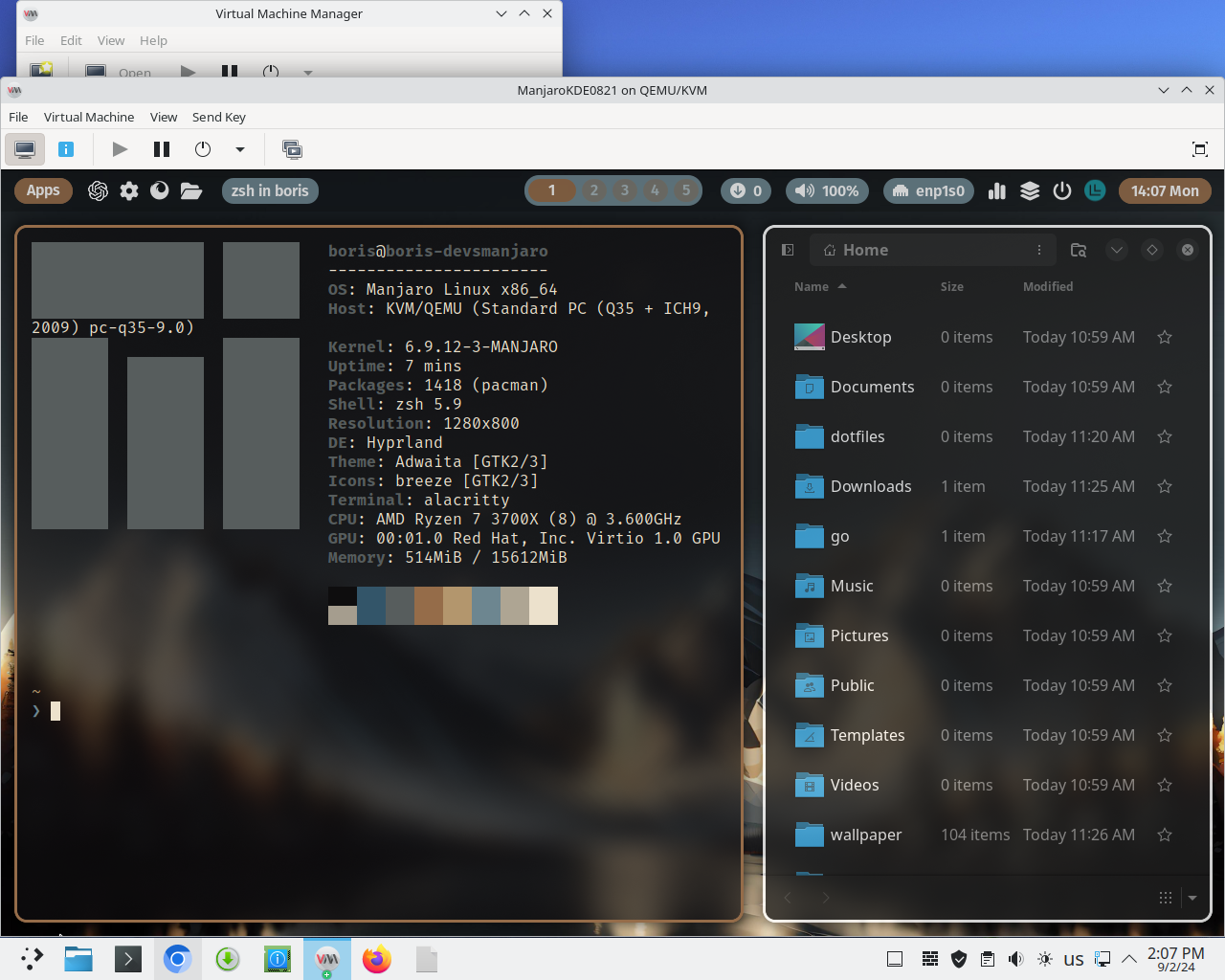Image resolution: width=1225 pixels, height=980 pixels.
Task: Sort files by Name column
Action: pyautogui.click(x=820, y=286)
